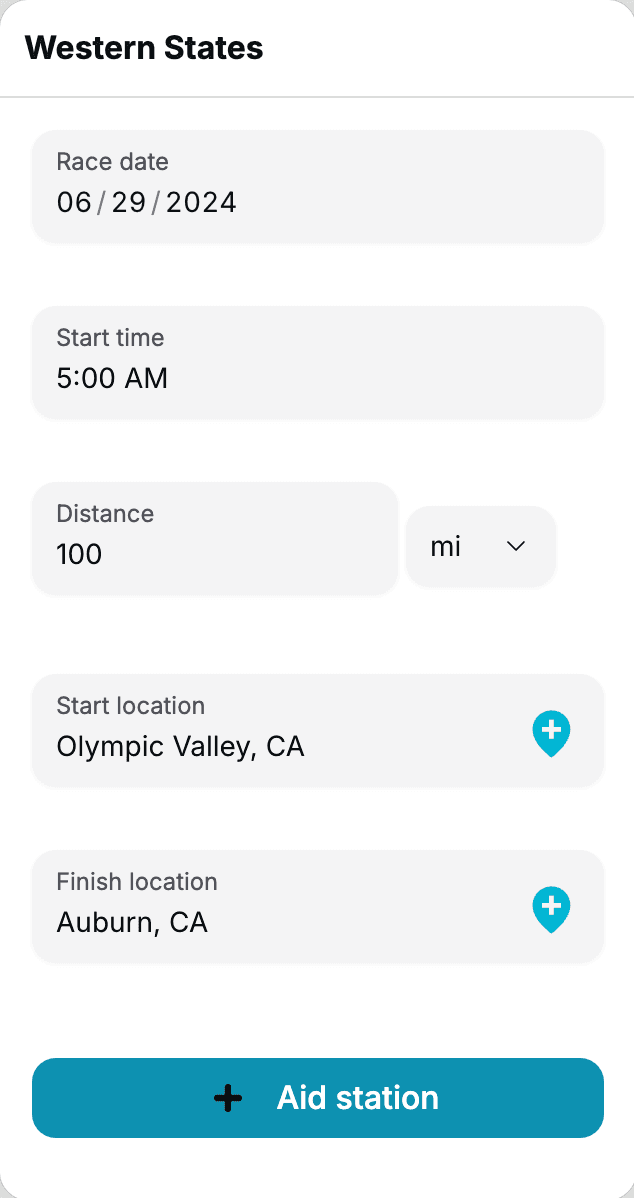The height and width of the screenshot is (1198, 634).
Task: Click the Olympic Valley, CA start location text
Action: [x=180, y=747]
